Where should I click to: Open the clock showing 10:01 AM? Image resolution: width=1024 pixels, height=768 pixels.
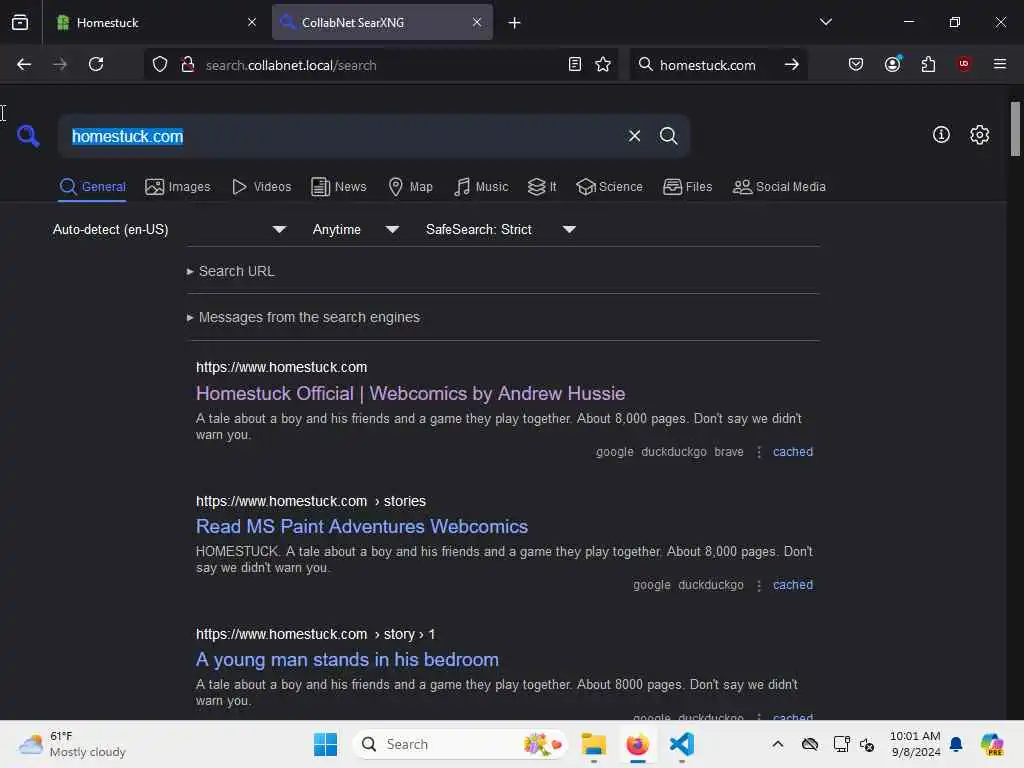(915, 744)
